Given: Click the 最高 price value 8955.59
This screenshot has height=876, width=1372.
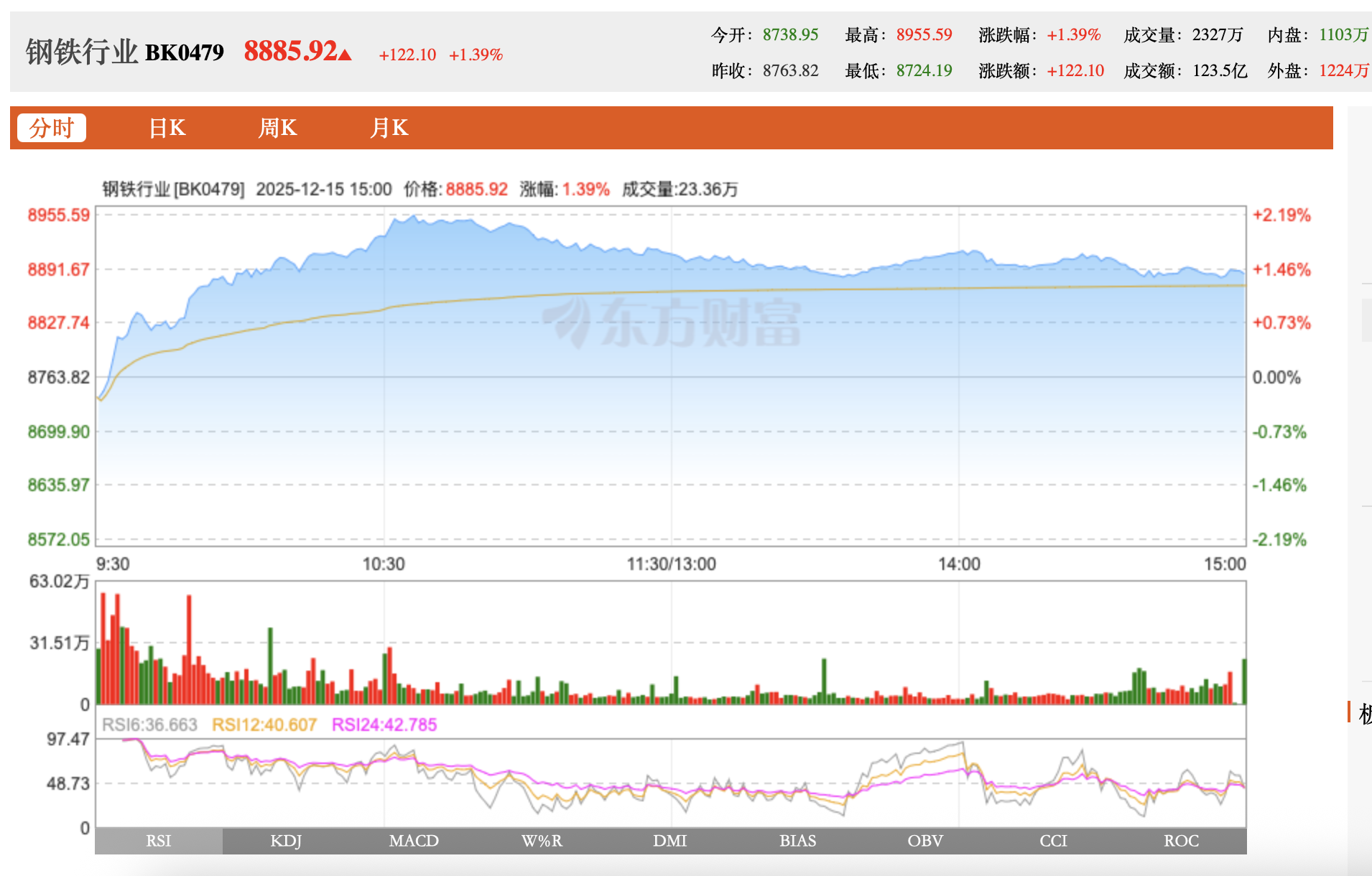Looking at the screenshot, I should [924, 34].
